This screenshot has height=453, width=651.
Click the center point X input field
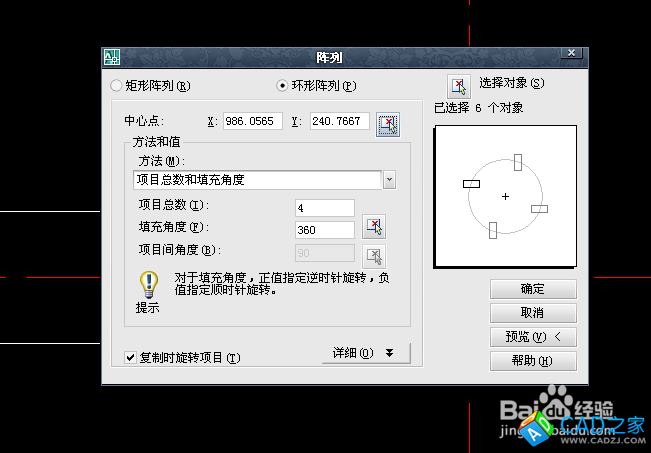[253, 121]
